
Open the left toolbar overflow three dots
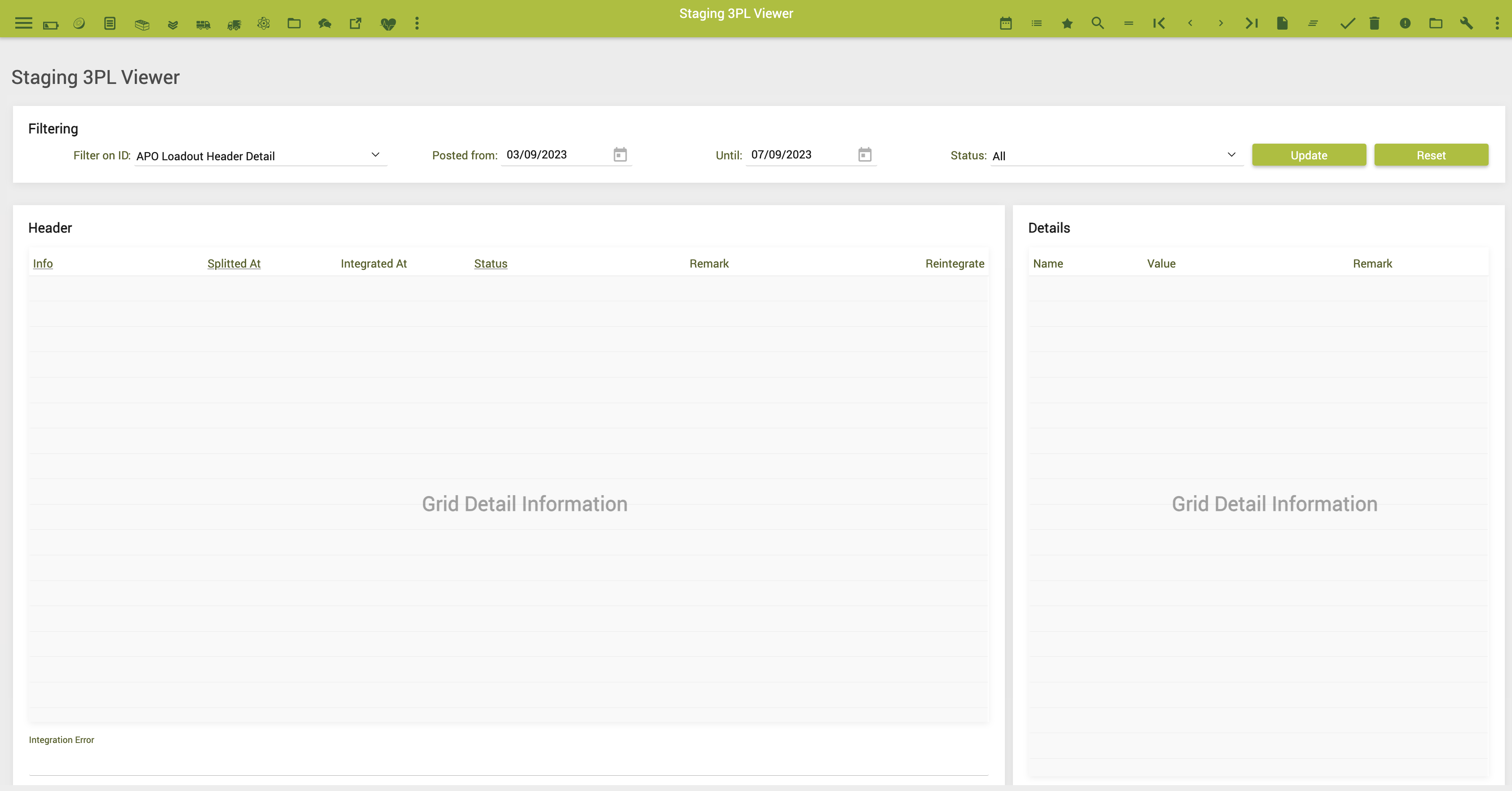(417, 23)
